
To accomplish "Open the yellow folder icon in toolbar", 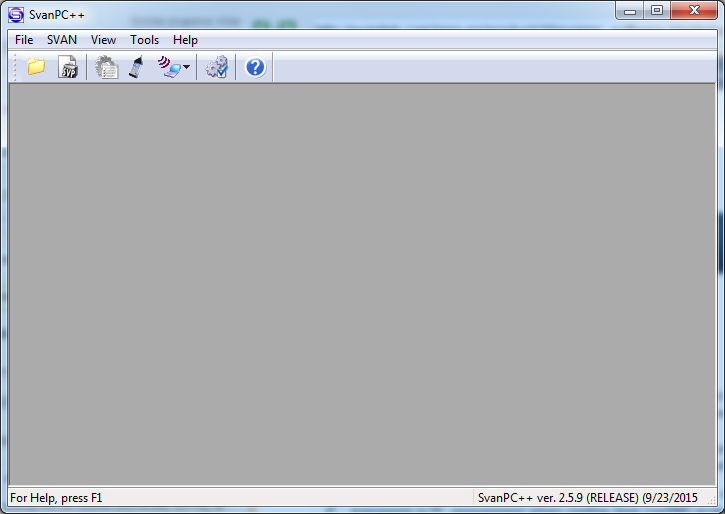I will [36, 67].
